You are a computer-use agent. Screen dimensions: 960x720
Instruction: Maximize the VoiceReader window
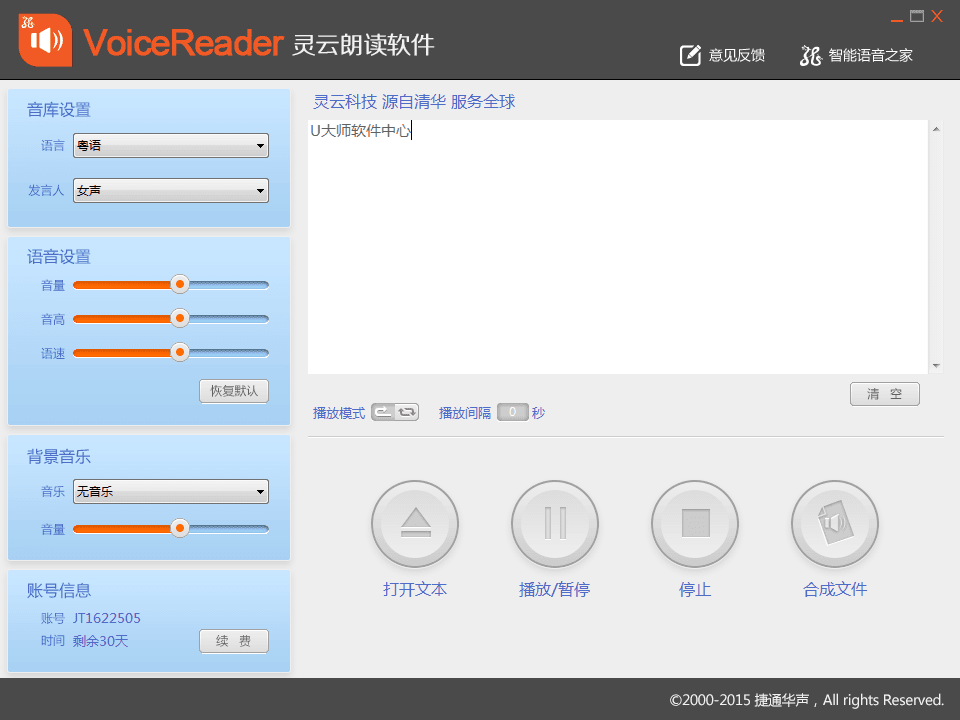[x=917, y=16]
